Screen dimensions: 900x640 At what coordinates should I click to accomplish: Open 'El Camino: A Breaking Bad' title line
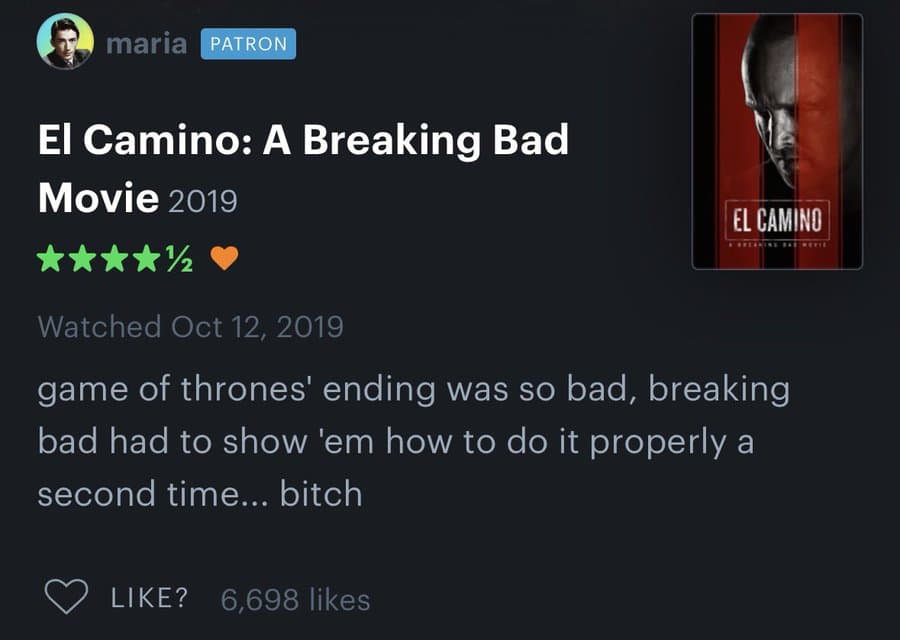303,140
